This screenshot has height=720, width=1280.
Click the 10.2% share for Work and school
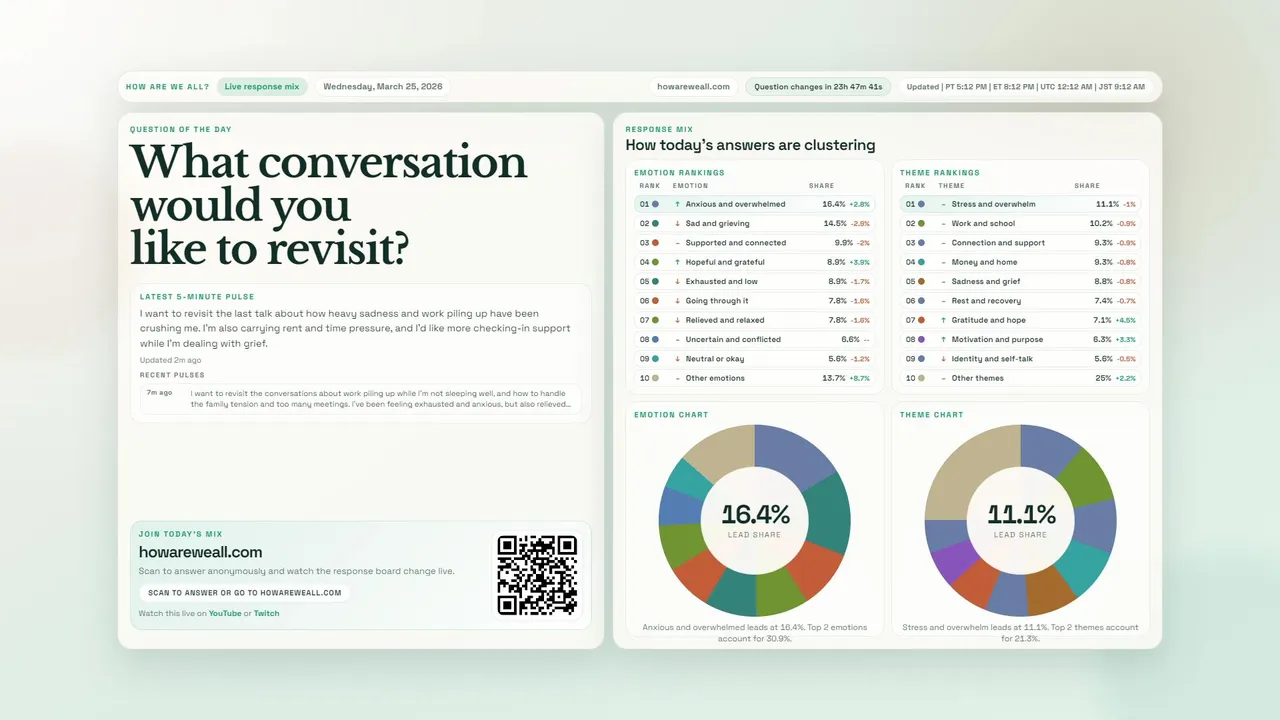pos(1100,223)
